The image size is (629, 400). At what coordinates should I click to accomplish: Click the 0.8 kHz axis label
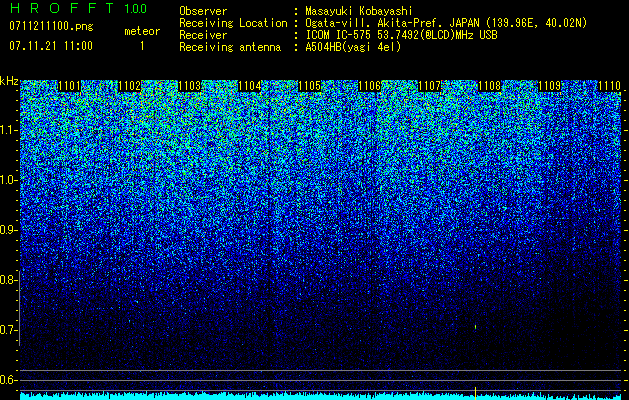(x=8, y=280)
